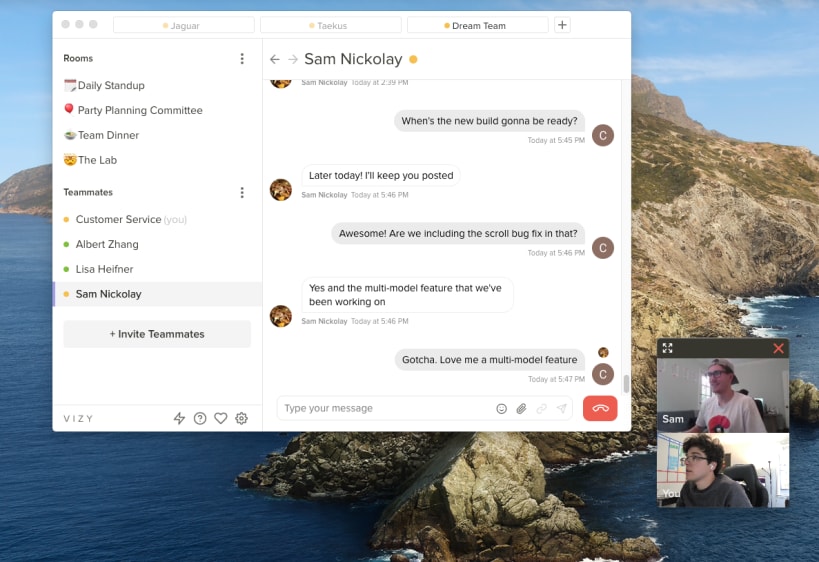Image resolution: width=819 pixels, height=562 pixels.
Task: Add a new team with plus button
Action: coord(562,25)
